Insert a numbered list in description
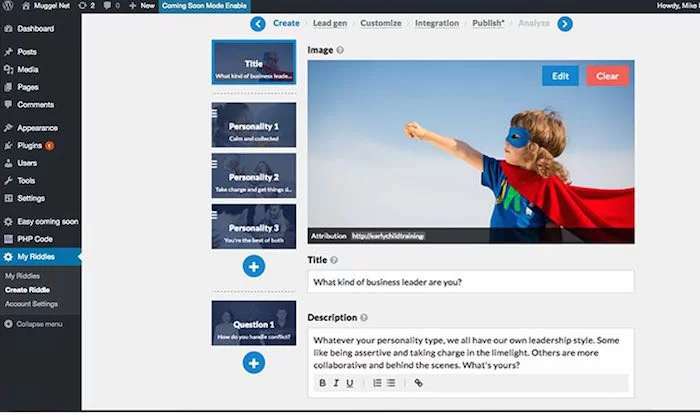Viewport: 700px width, 415px height. pyautogui.click(x=377, y=383)
